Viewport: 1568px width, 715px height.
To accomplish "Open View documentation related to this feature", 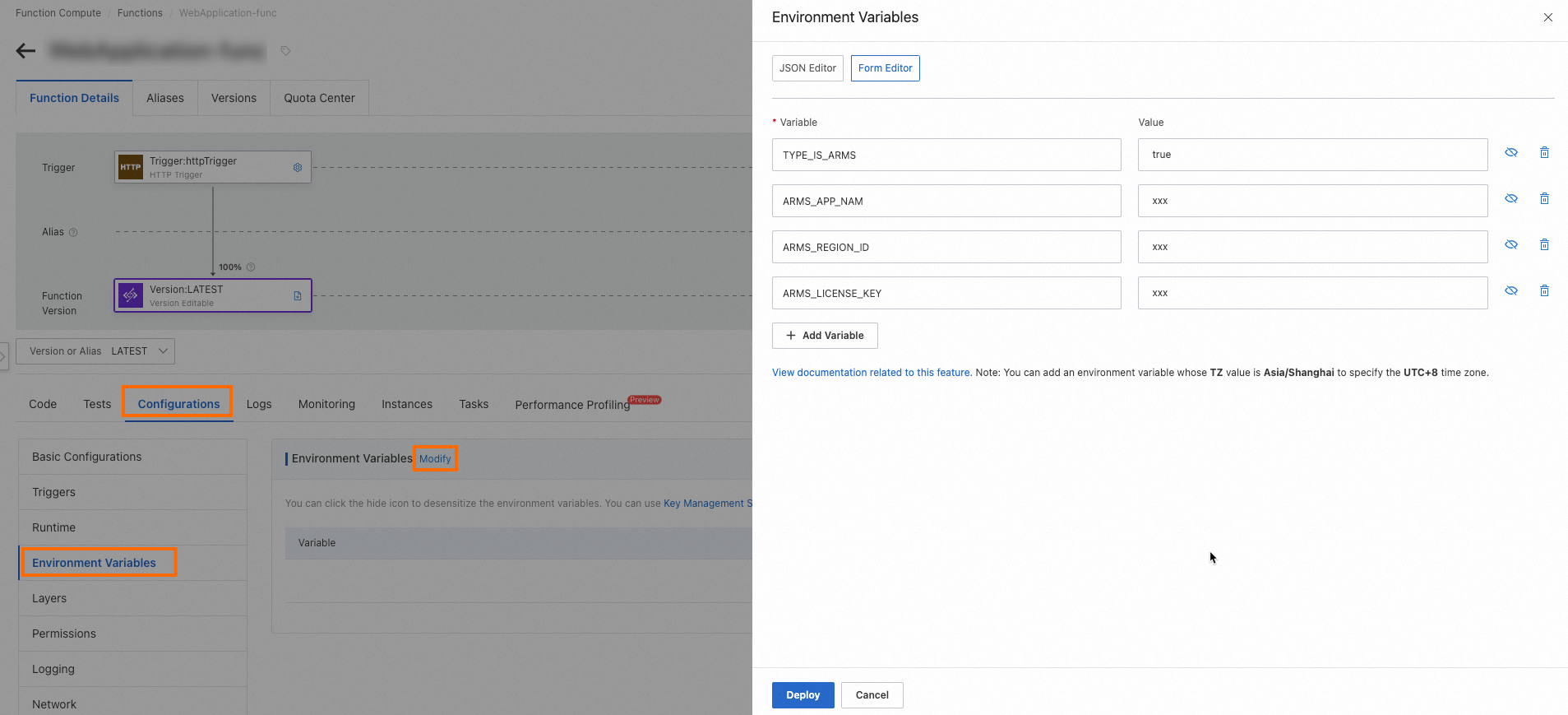I will coord(872,373).
